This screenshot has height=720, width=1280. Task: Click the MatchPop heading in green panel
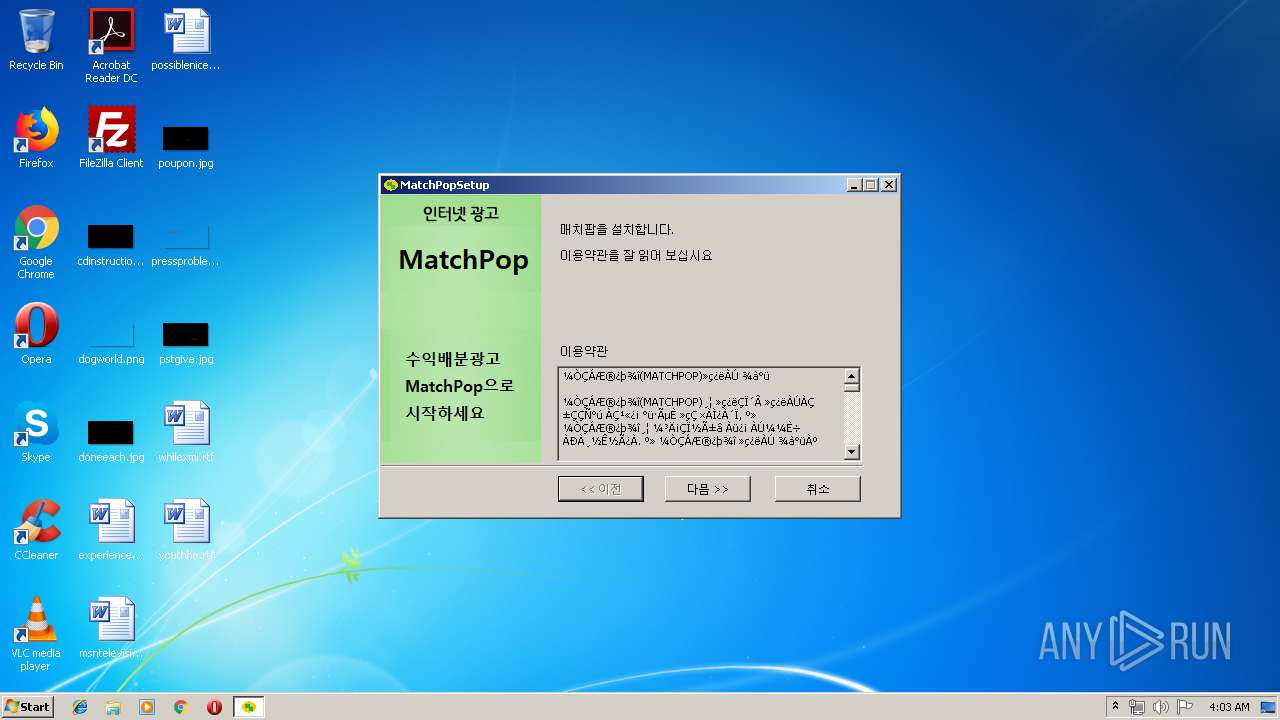coord(463,260)
